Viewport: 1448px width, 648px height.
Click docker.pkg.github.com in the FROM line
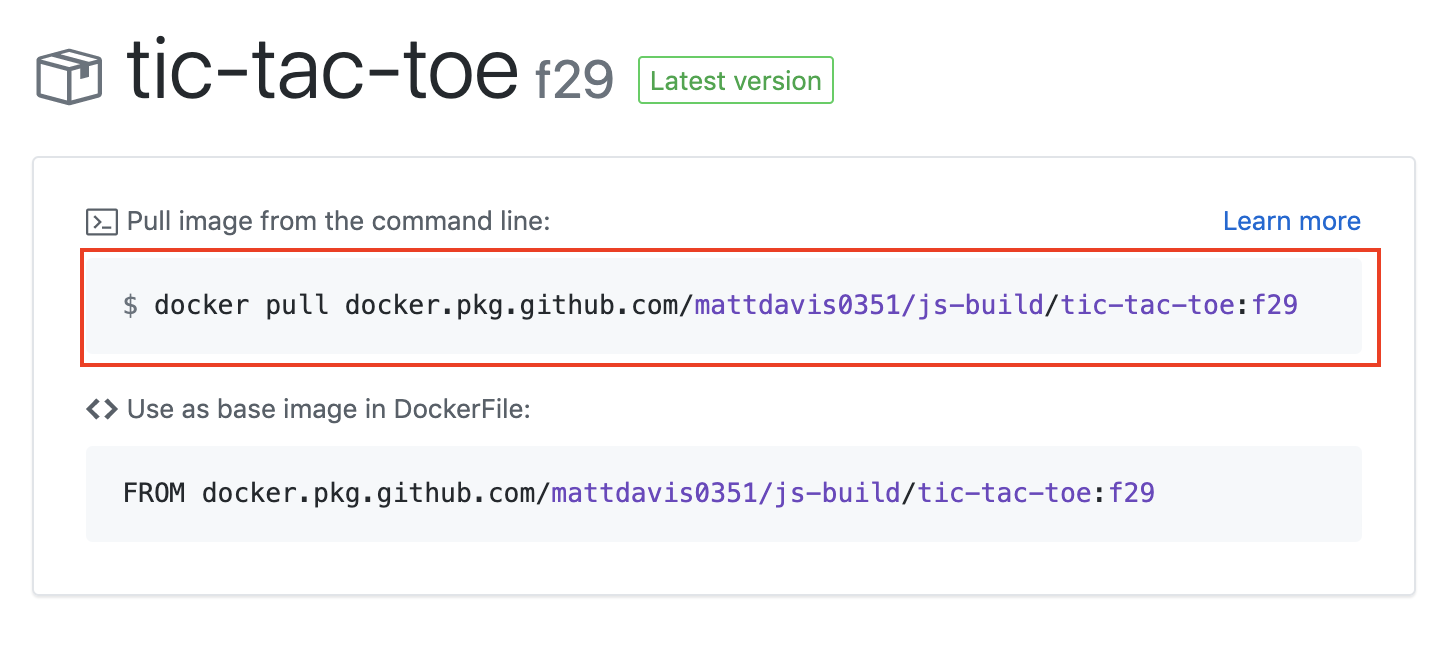click(369, 493)
